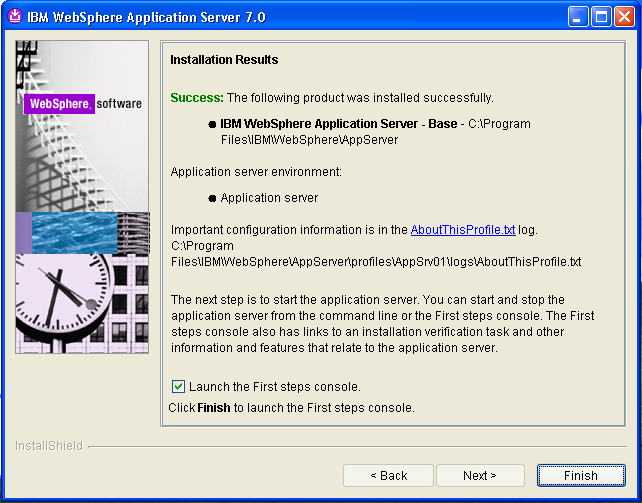The width and height of the screenshot is (642, 503).
Task: Go to previous page with < Back
Action: coord(389,476)
